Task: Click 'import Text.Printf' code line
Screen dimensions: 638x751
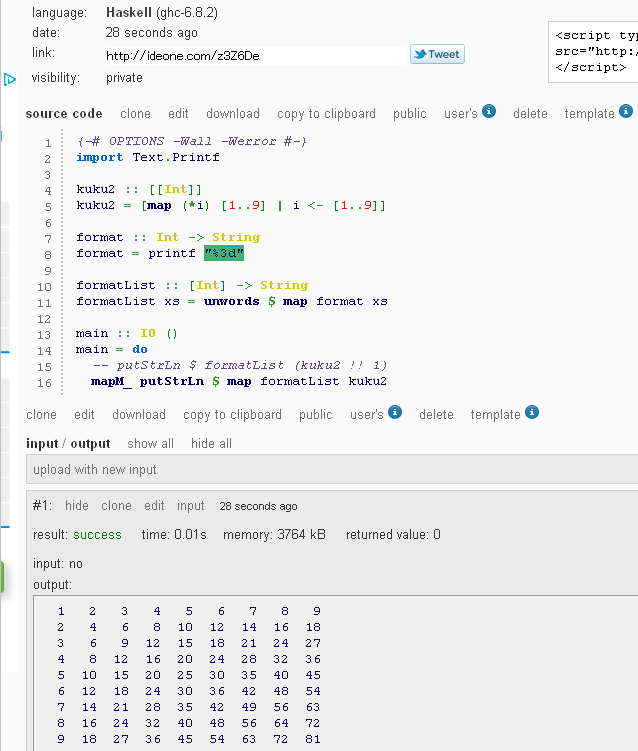Action: (x=148, y=157)
